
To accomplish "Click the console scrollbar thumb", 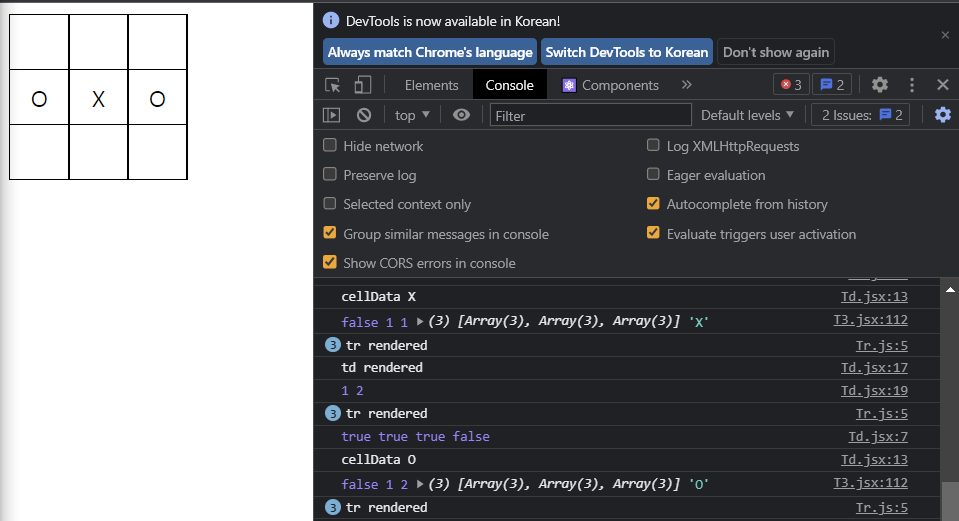I will coord(950,501).
